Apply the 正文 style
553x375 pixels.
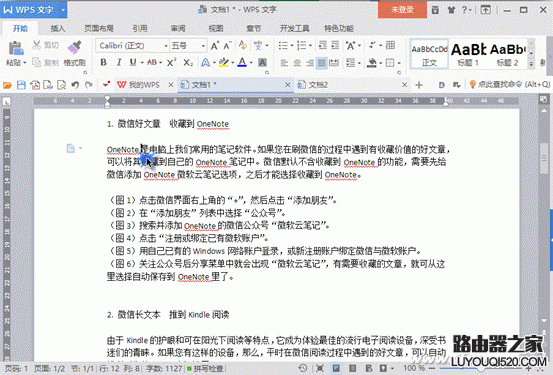tap(429, 55)
